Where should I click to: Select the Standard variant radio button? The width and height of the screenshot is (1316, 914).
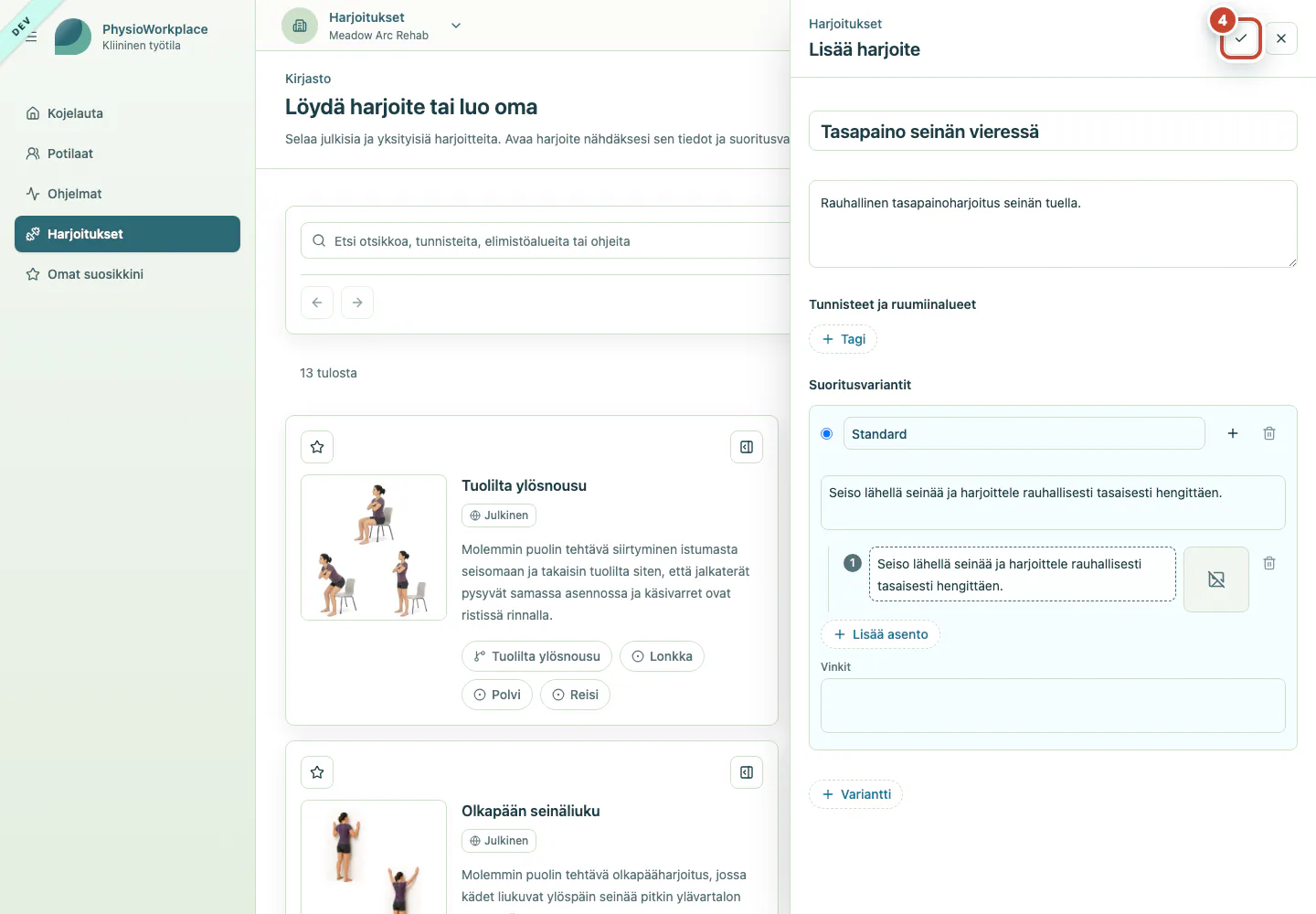827,433
